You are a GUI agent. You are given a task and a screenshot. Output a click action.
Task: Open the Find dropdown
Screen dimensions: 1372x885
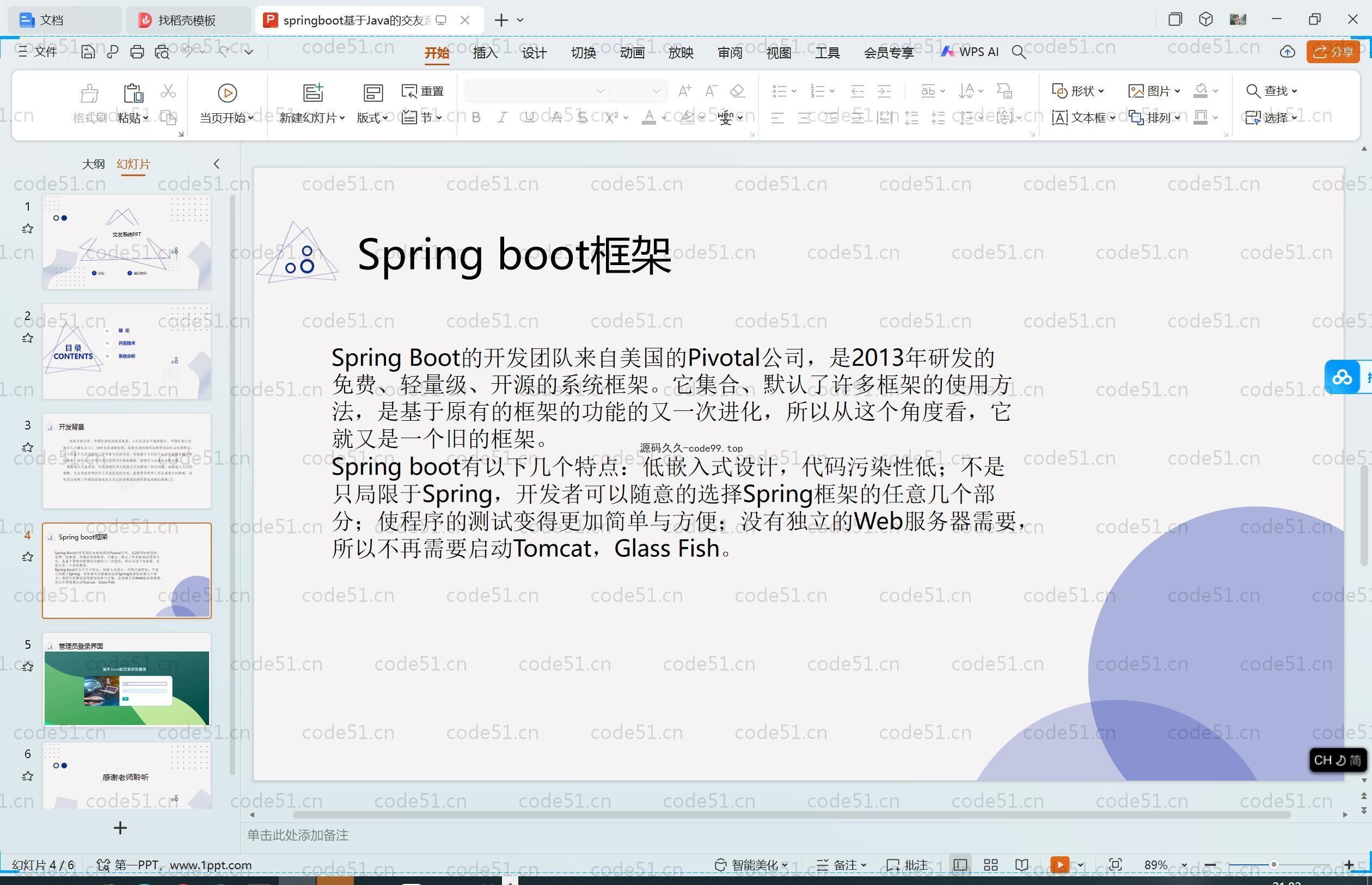pos(1271,91)
